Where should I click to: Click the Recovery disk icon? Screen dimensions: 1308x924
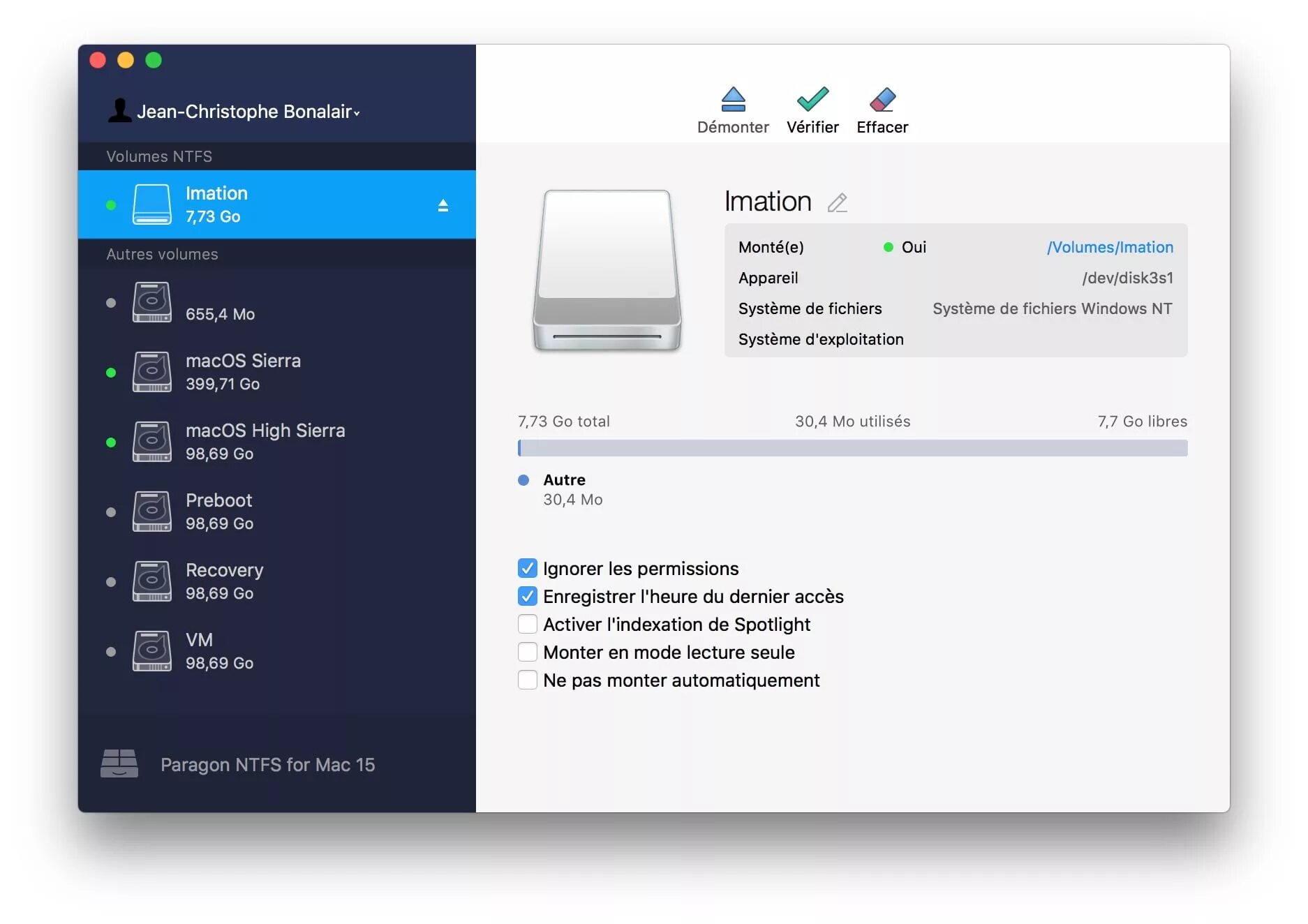(x=152, y=581)
